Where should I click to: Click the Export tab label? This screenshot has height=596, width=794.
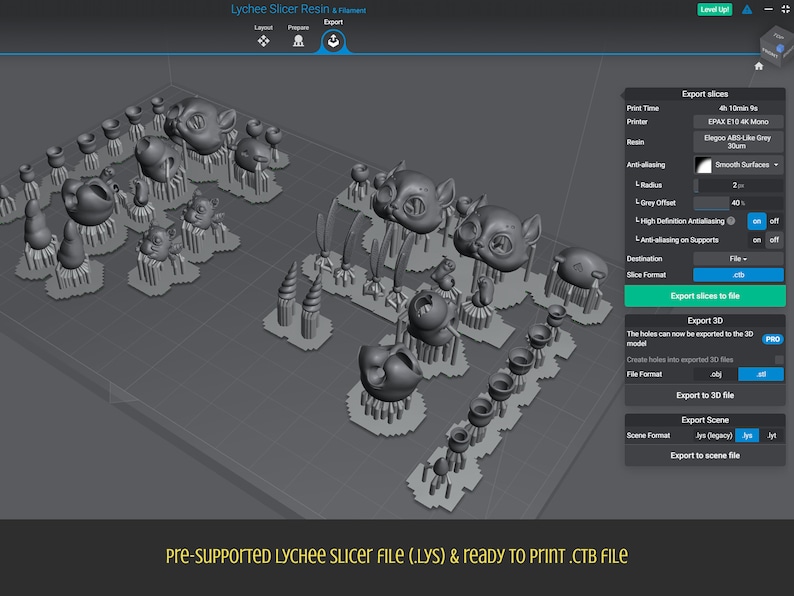coord(333,22)
